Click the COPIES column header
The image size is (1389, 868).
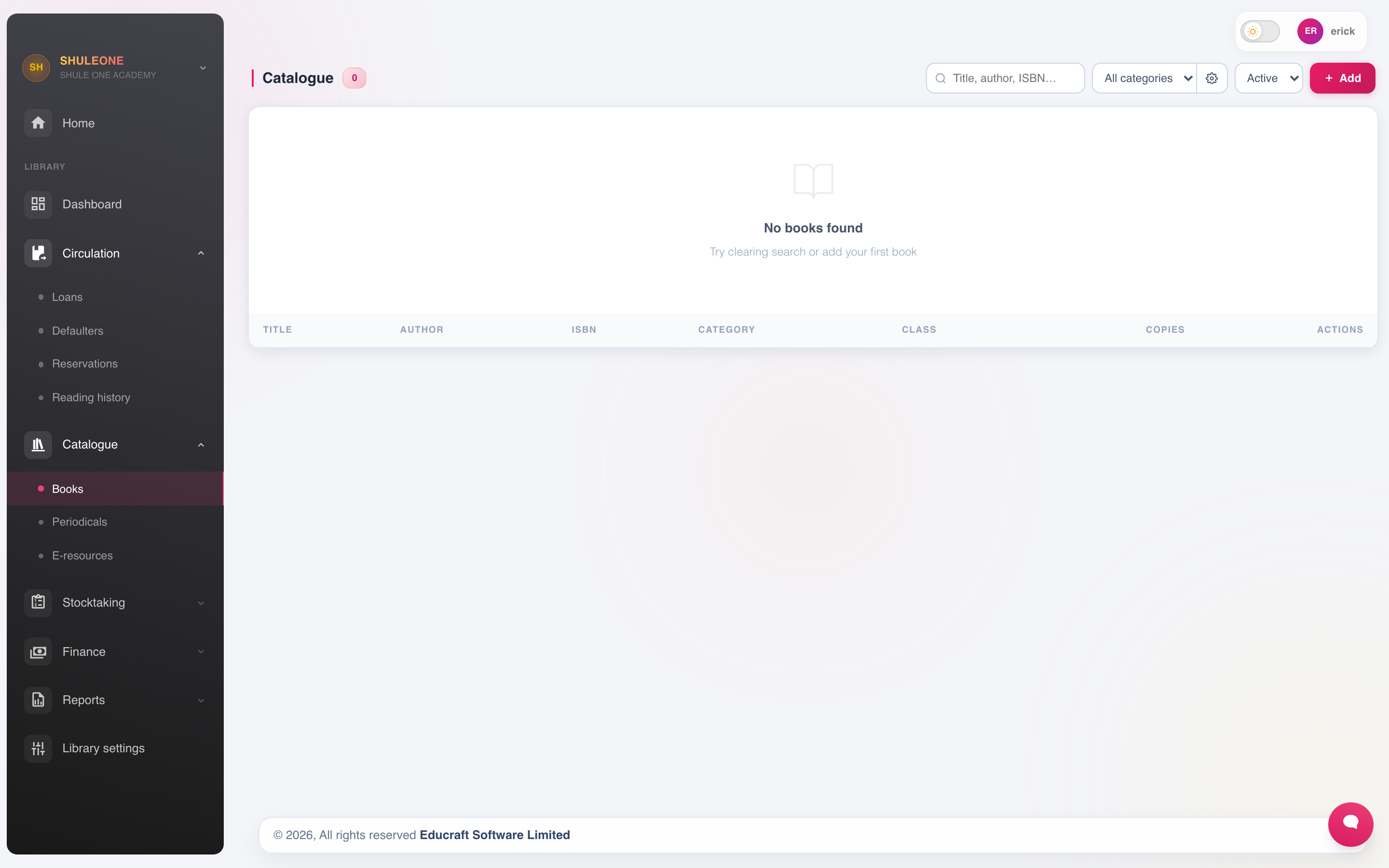point(1165,329)
